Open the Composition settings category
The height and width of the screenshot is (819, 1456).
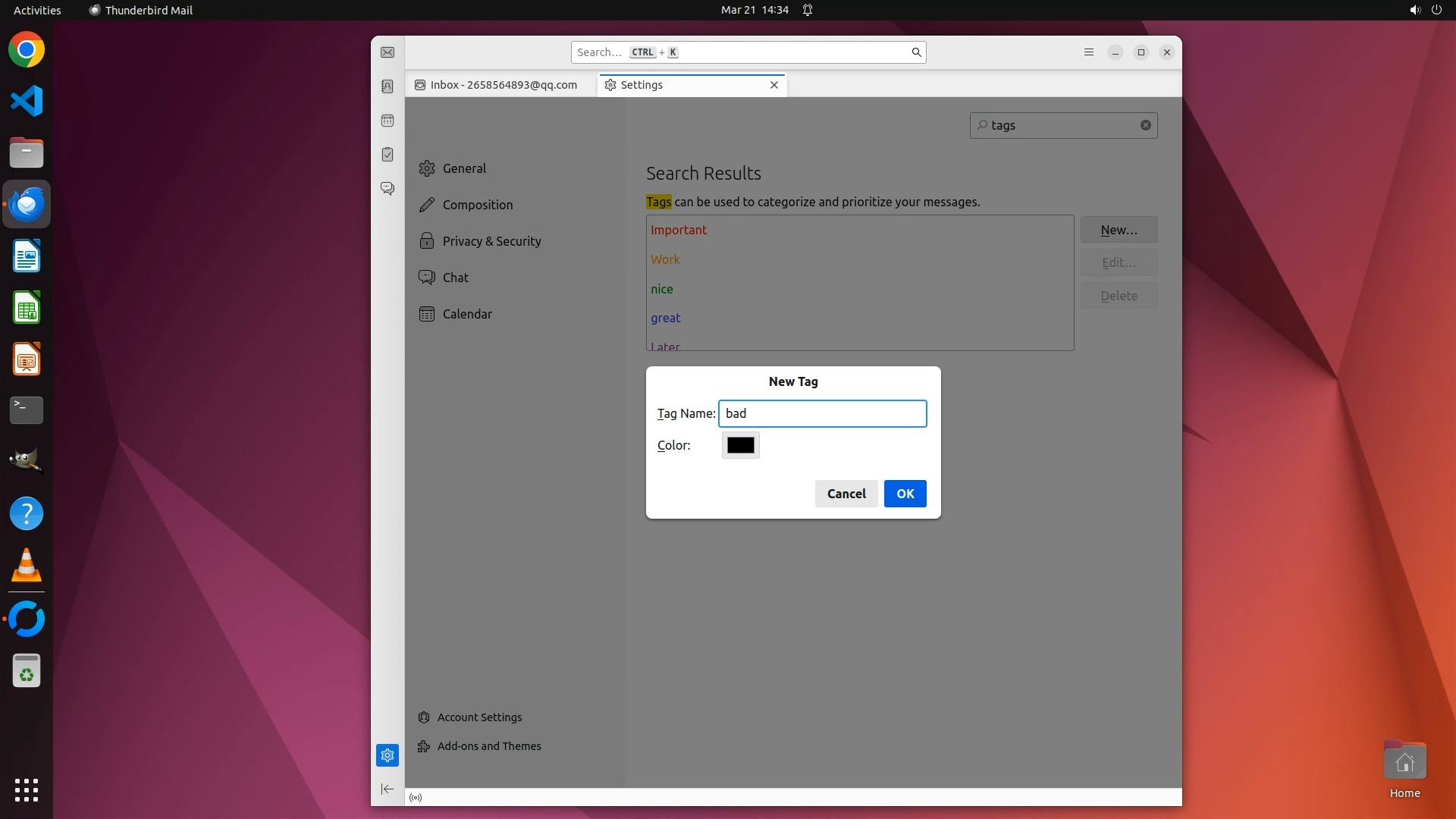[x=477, y=205]
